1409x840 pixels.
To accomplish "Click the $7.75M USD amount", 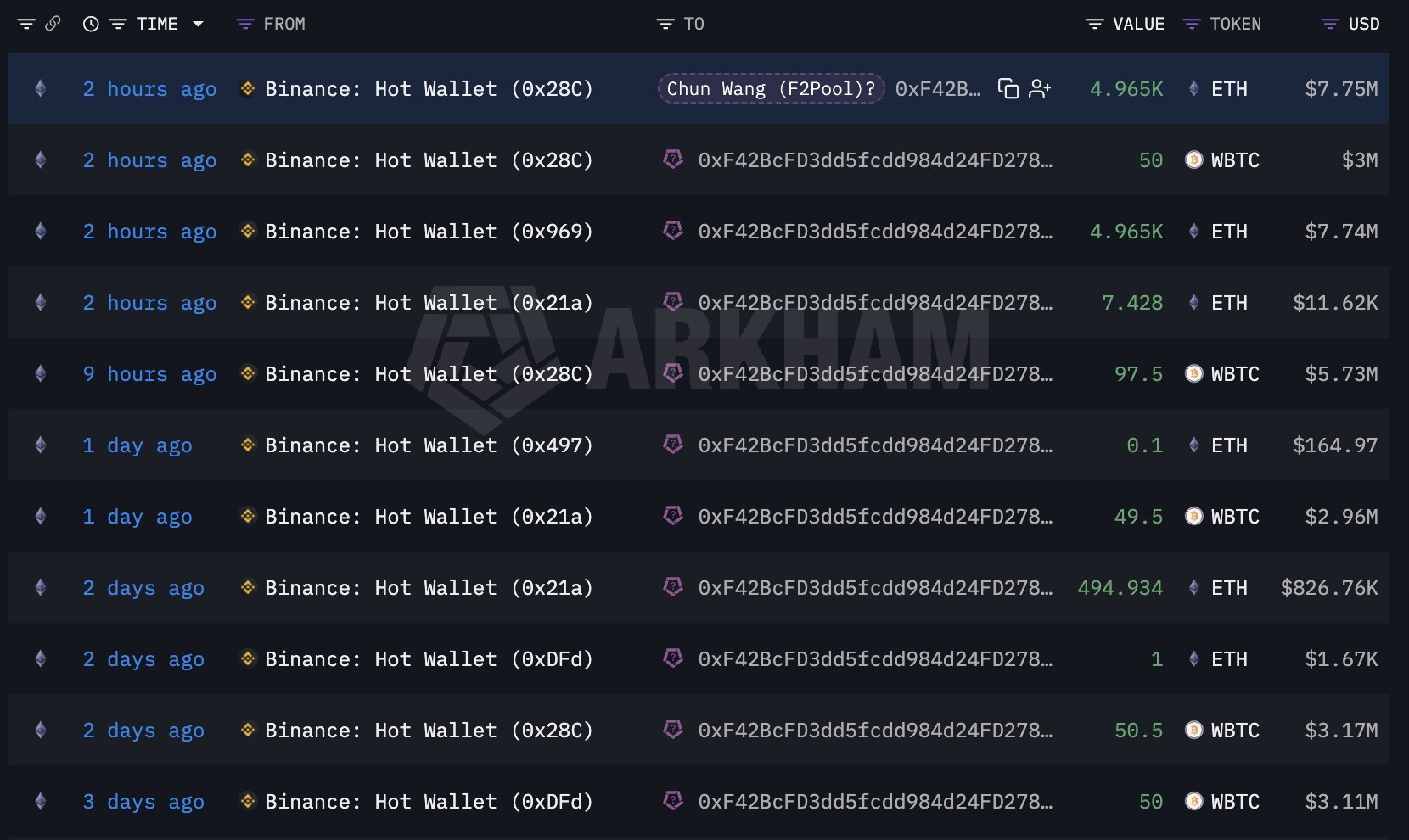I will [1341, 89].
